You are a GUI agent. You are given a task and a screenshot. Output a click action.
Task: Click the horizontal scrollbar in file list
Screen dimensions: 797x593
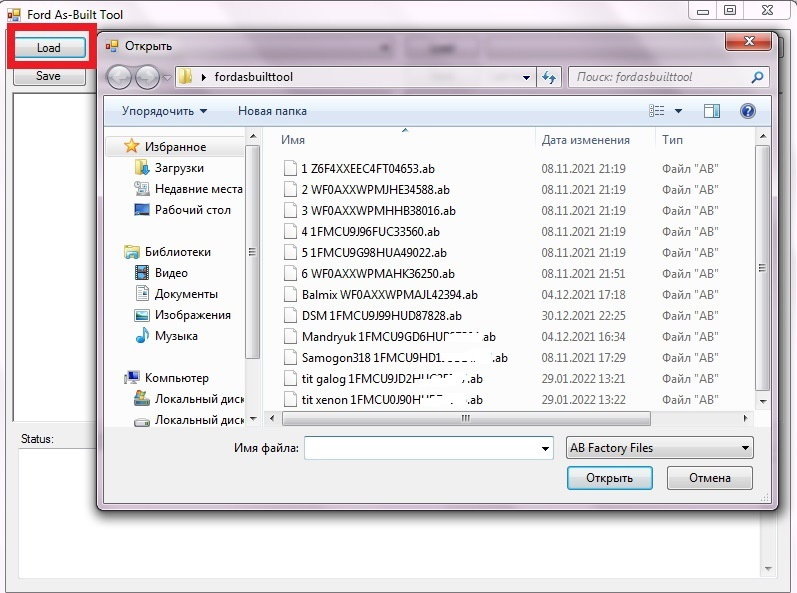point(466,419)
